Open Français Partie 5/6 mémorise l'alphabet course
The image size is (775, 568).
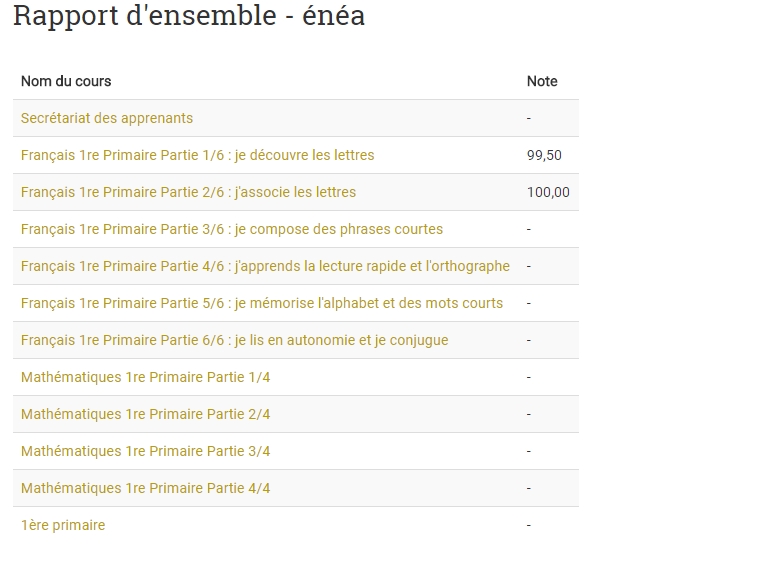click(x=262, y=303)
